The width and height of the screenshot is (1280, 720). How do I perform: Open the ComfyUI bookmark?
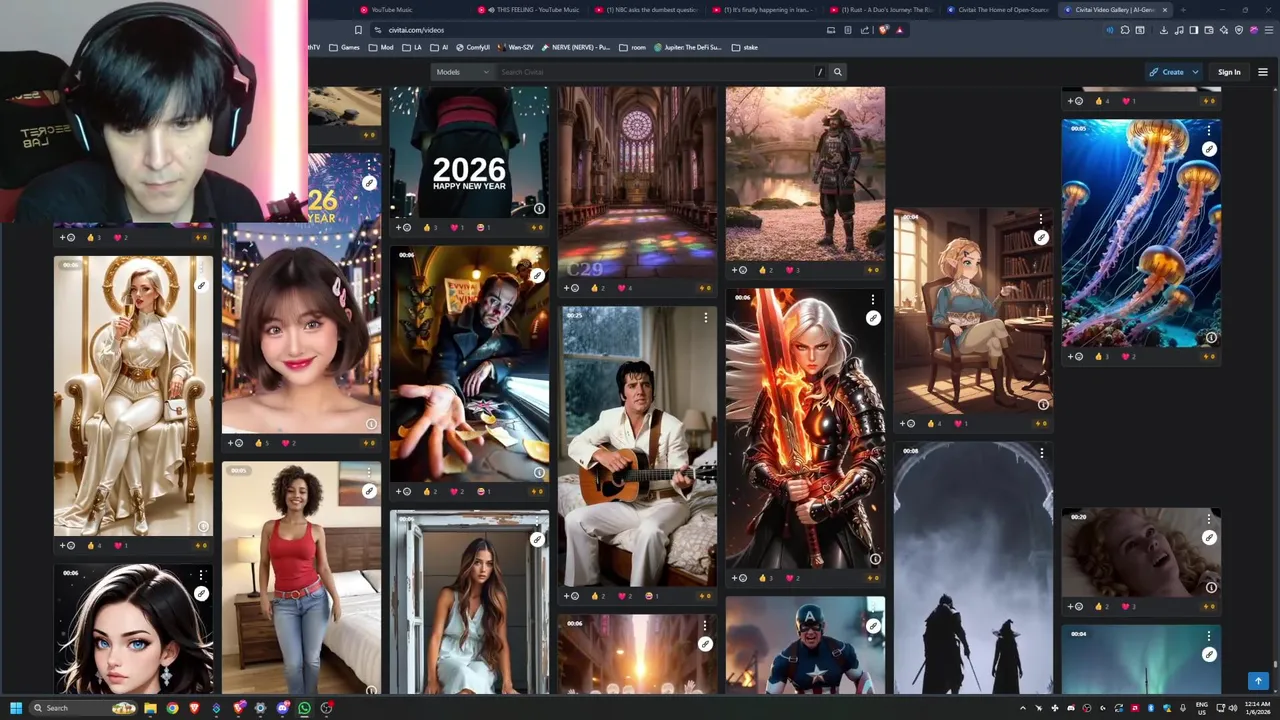coord(473,47)
